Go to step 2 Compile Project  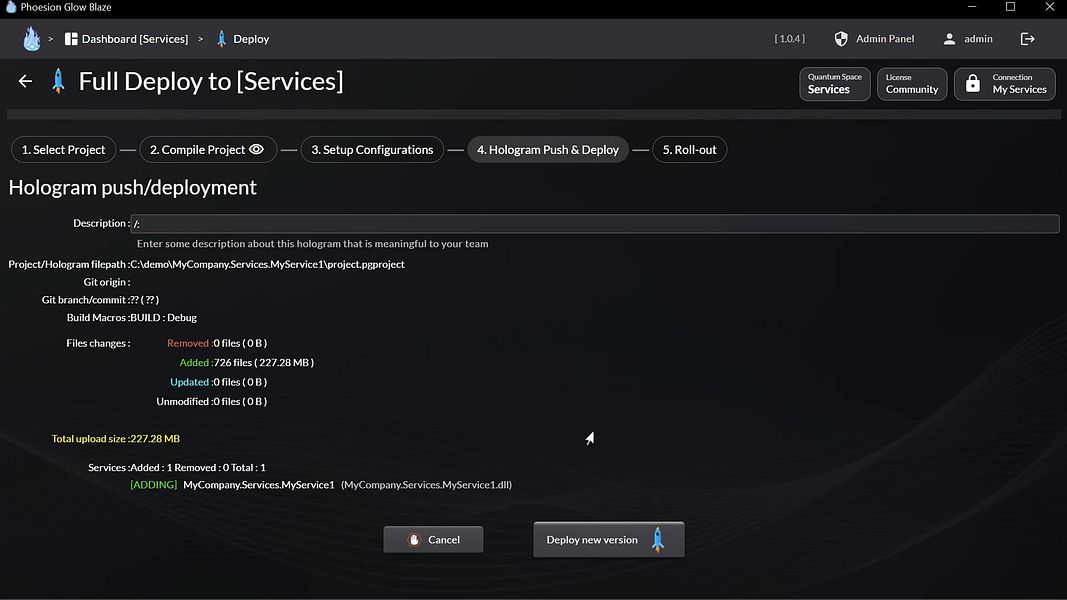(208, 150)
